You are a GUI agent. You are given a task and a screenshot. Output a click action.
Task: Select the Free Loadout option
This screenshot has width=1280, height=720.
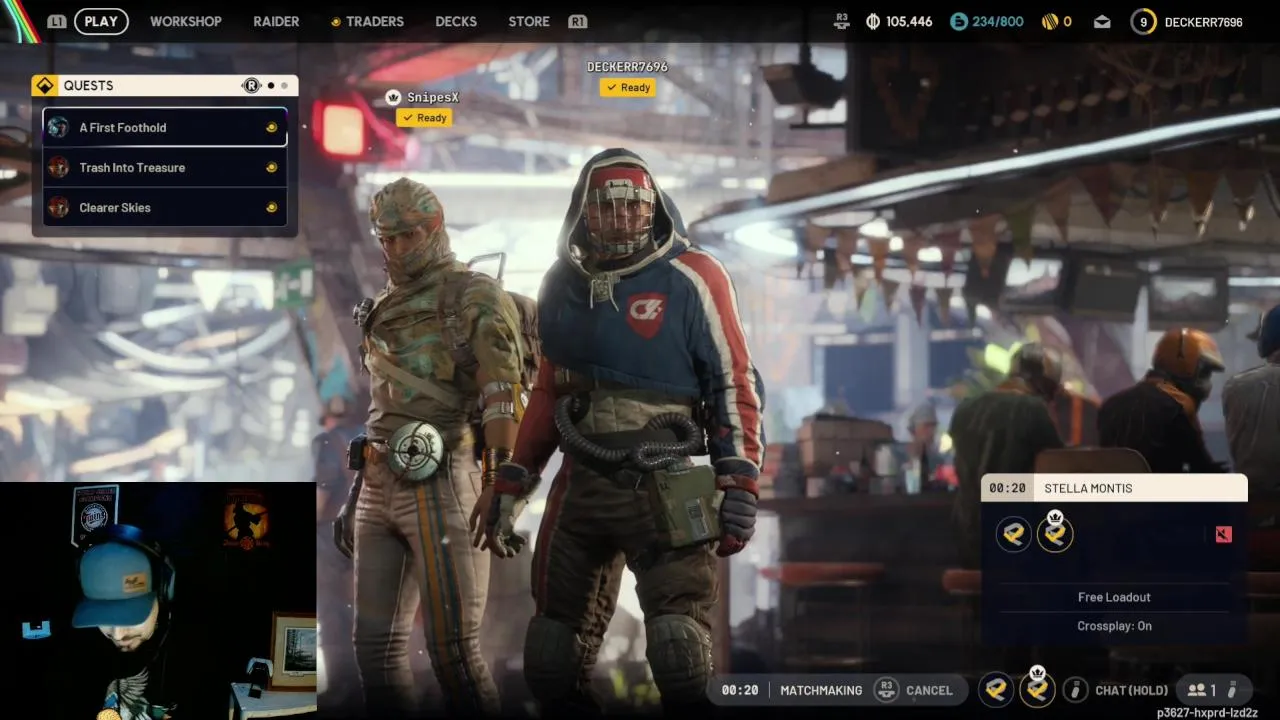[1114, 597]
